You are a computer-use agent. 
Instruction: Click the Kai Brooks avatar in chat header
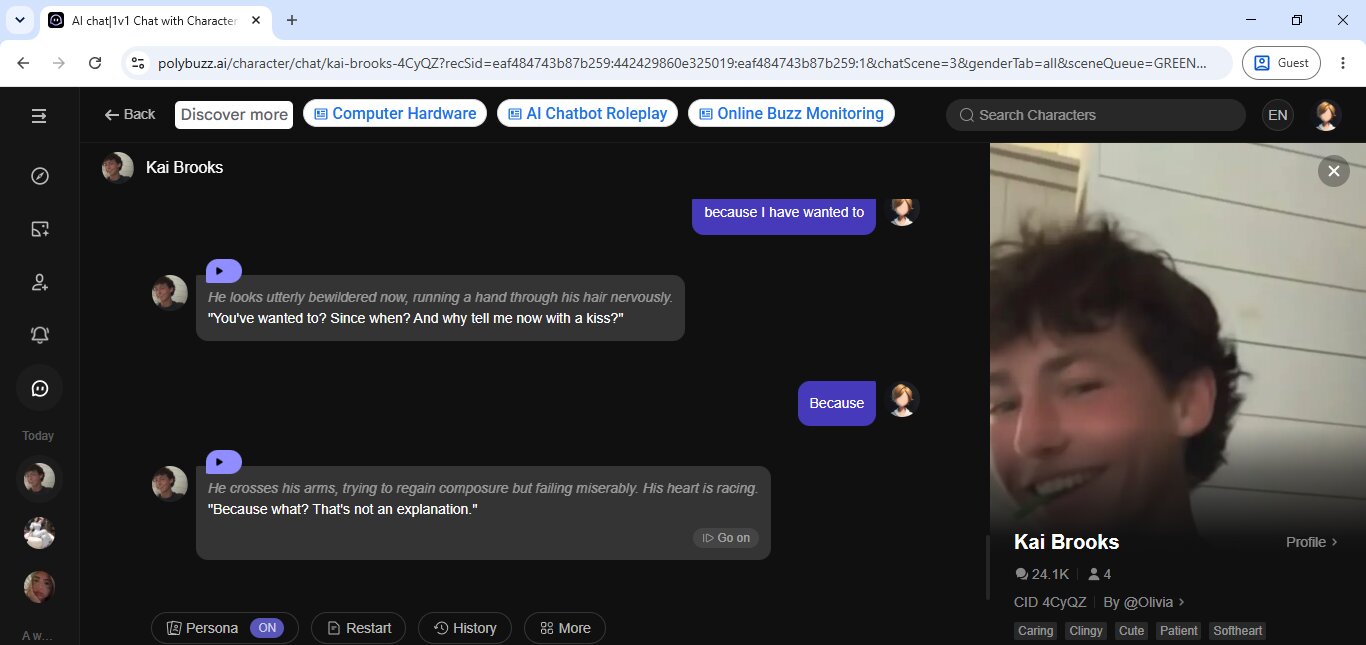pyautogui.click(x=118, y=168)
